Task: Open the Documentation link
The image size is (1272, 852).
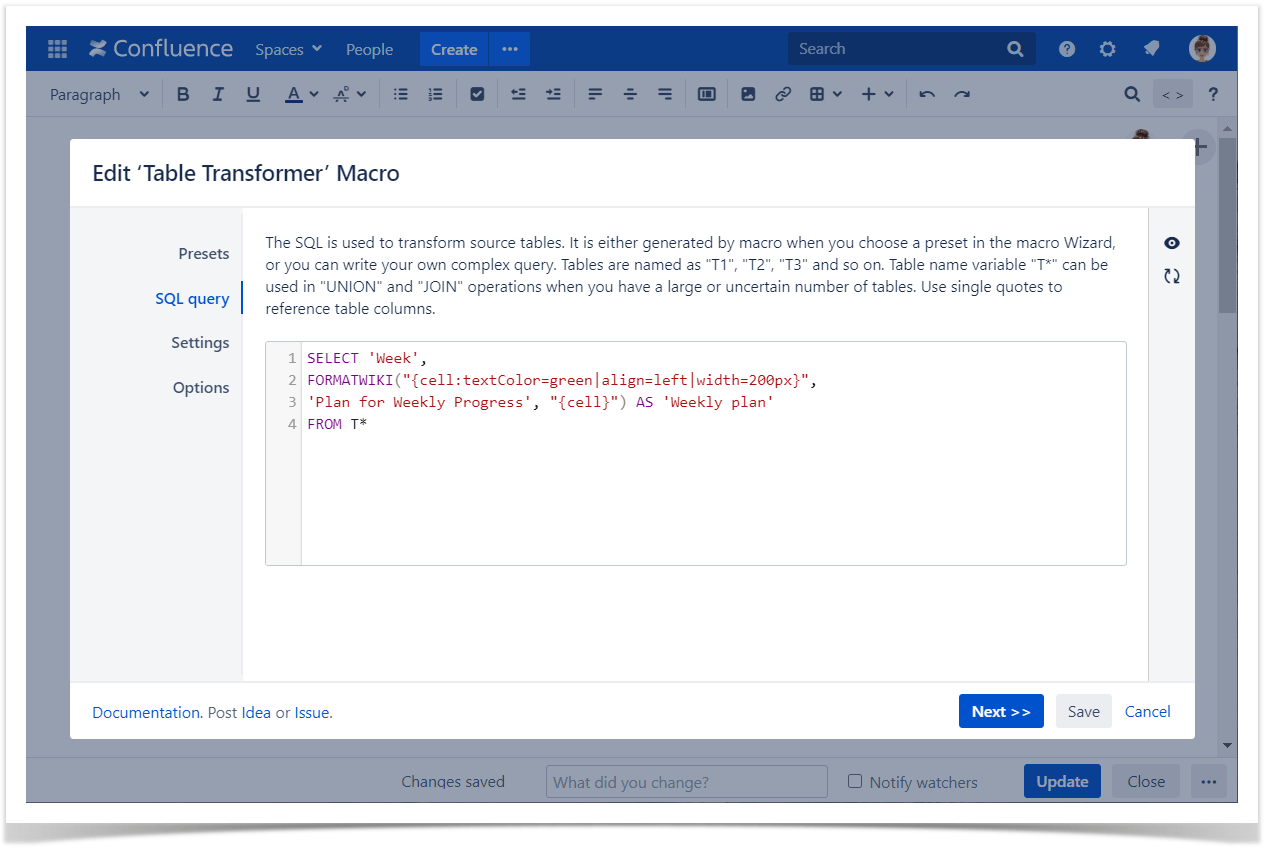Action: pyautogui.click(x=146, y=712)
